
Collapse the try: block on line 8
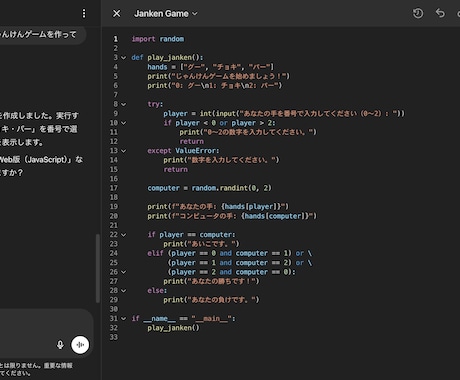click(x=124, y=104)
